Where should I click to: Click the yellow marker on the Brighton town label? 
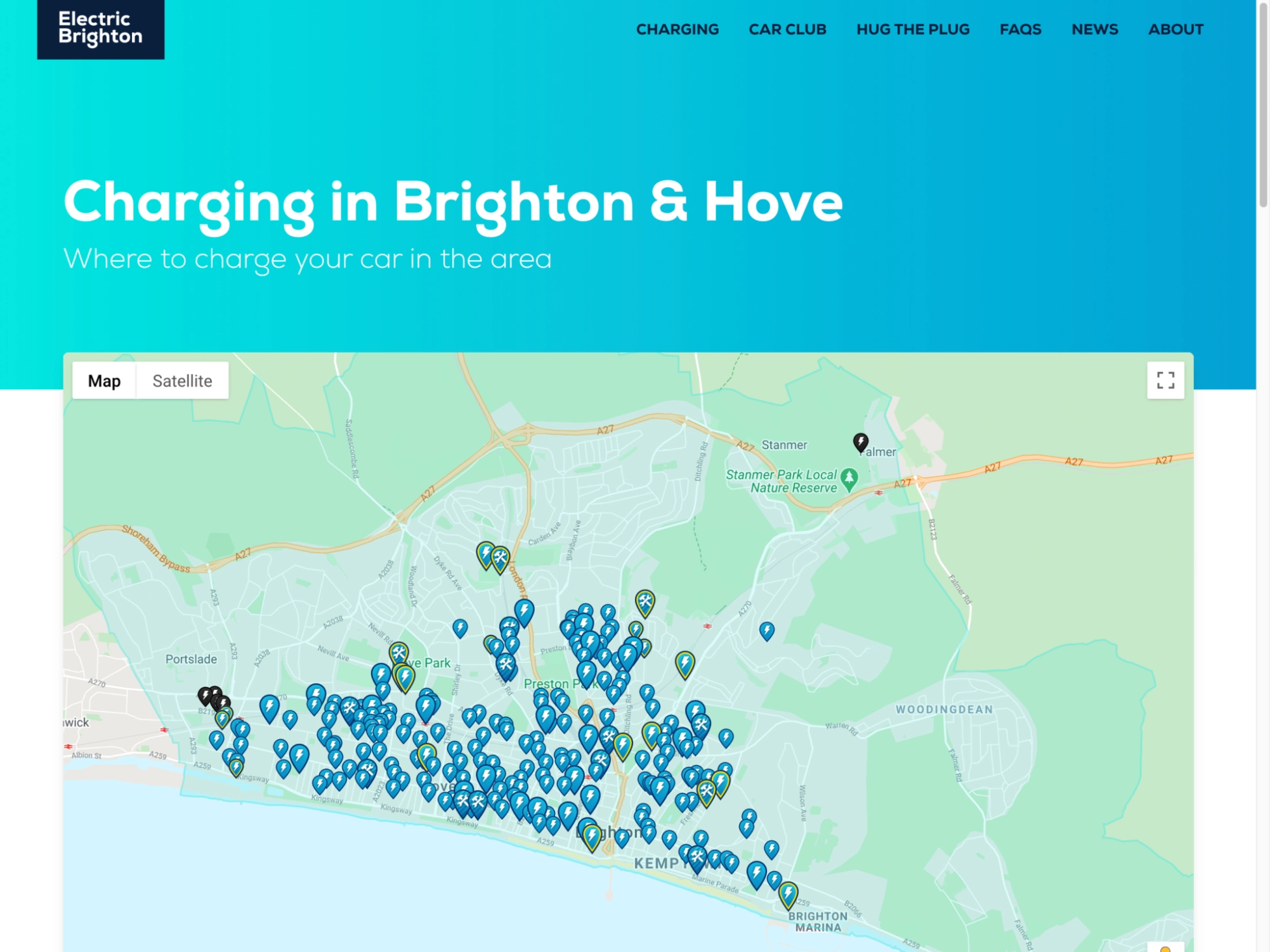tap(591, 838)
